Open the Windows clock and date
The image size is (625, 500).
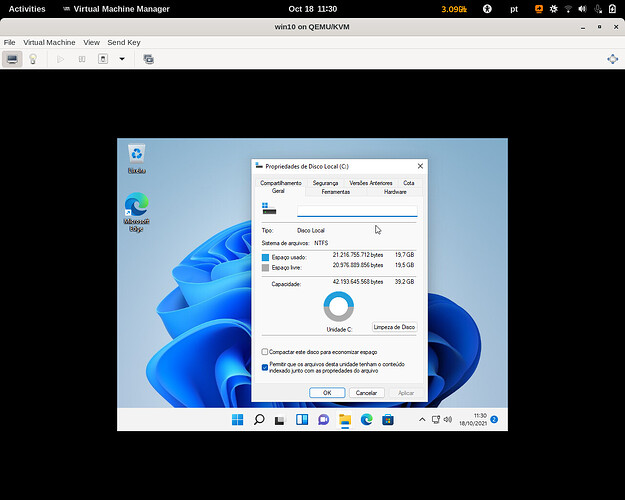pos(473,419)
